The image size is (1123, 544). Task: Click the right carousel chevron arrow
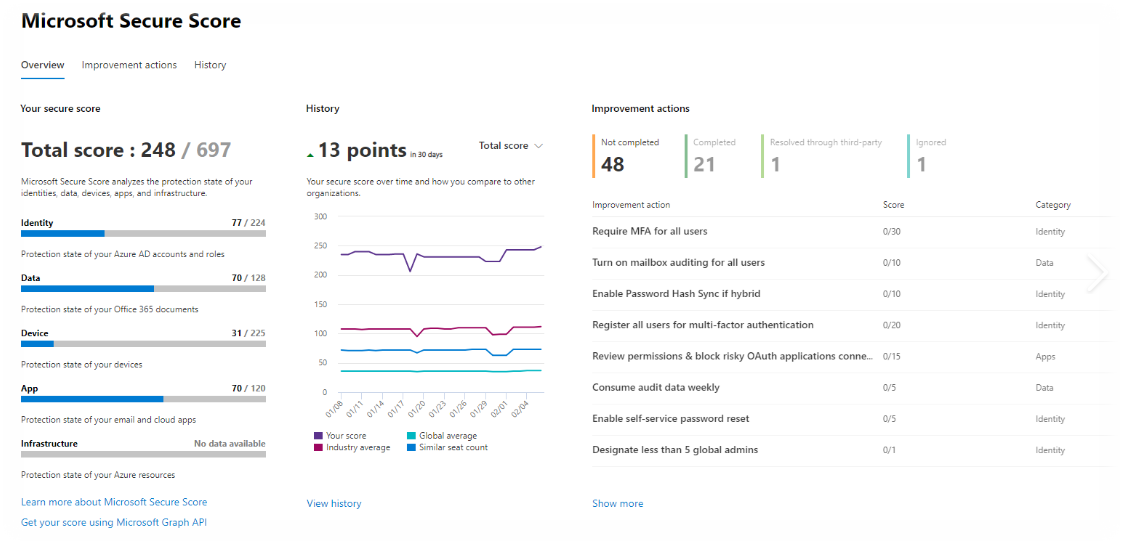coord(1098,274)
